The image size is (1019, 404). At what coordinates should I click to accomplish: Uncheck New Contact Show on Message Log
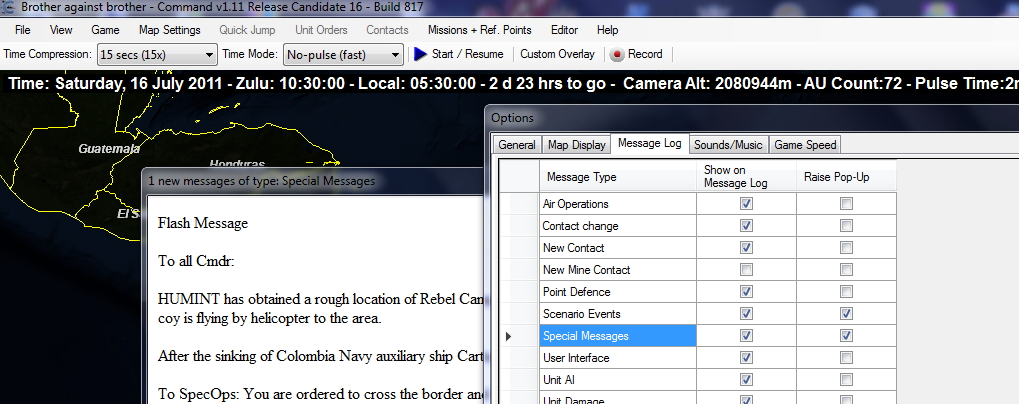[746, 248]
